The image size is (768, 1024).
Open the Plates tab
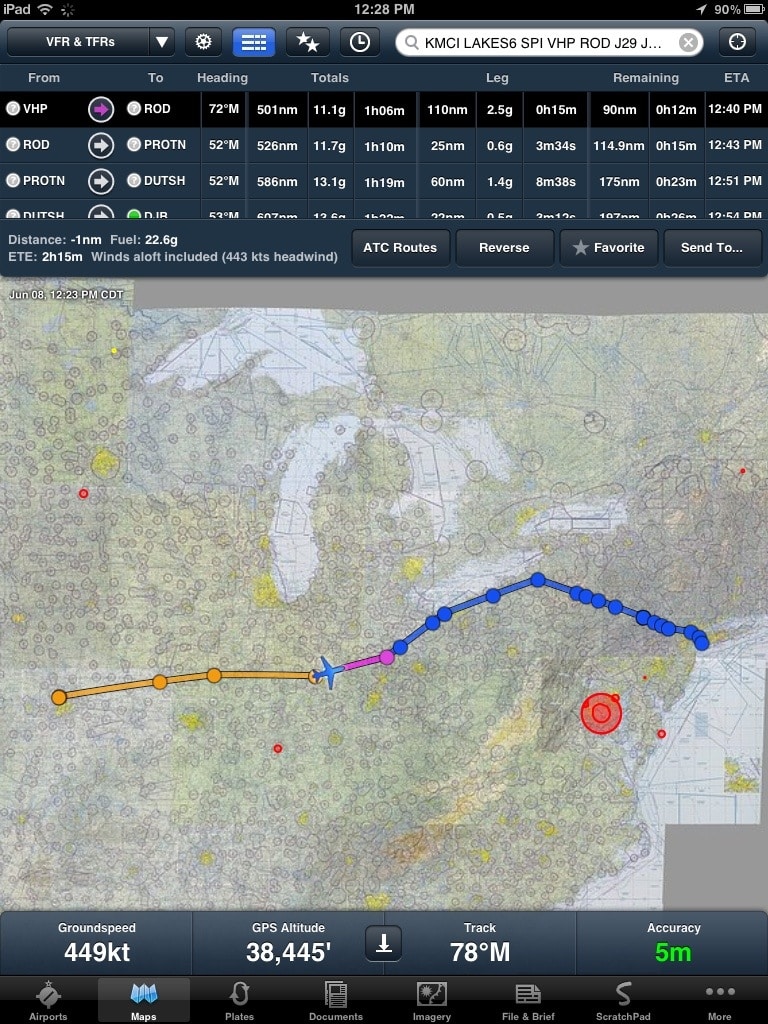point(239,1000)
